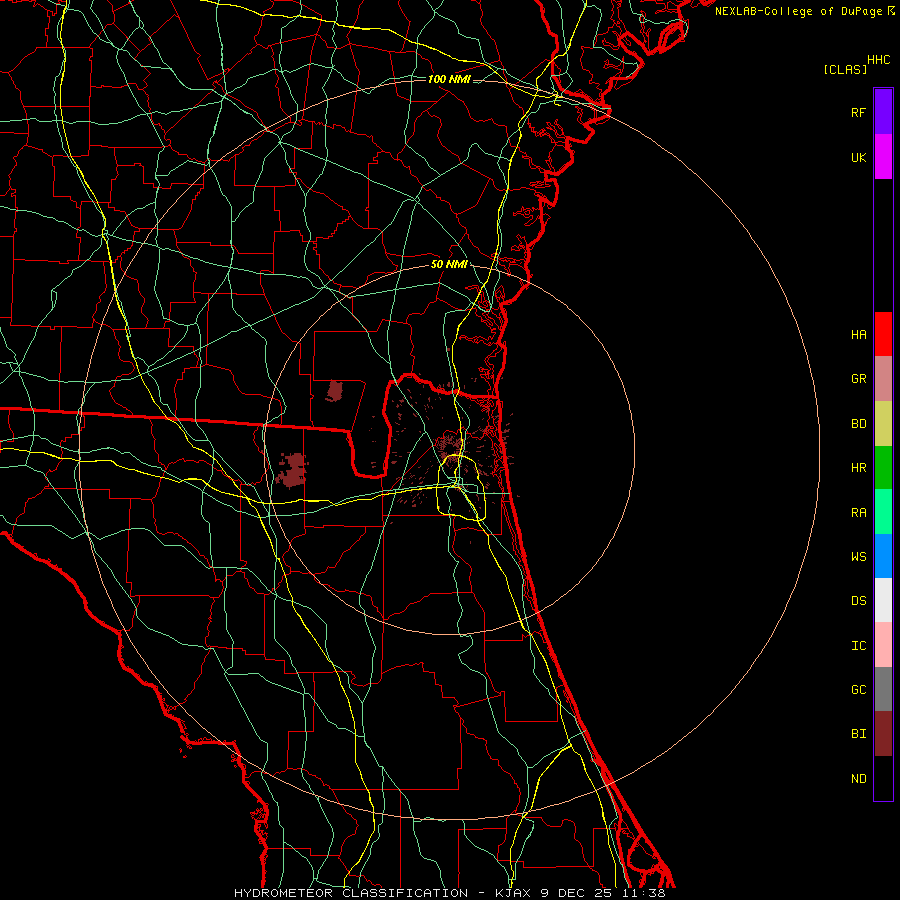This screenshot has height=900, width=900.
Task: Select the BD legend label
Action: tap(858, 424)
